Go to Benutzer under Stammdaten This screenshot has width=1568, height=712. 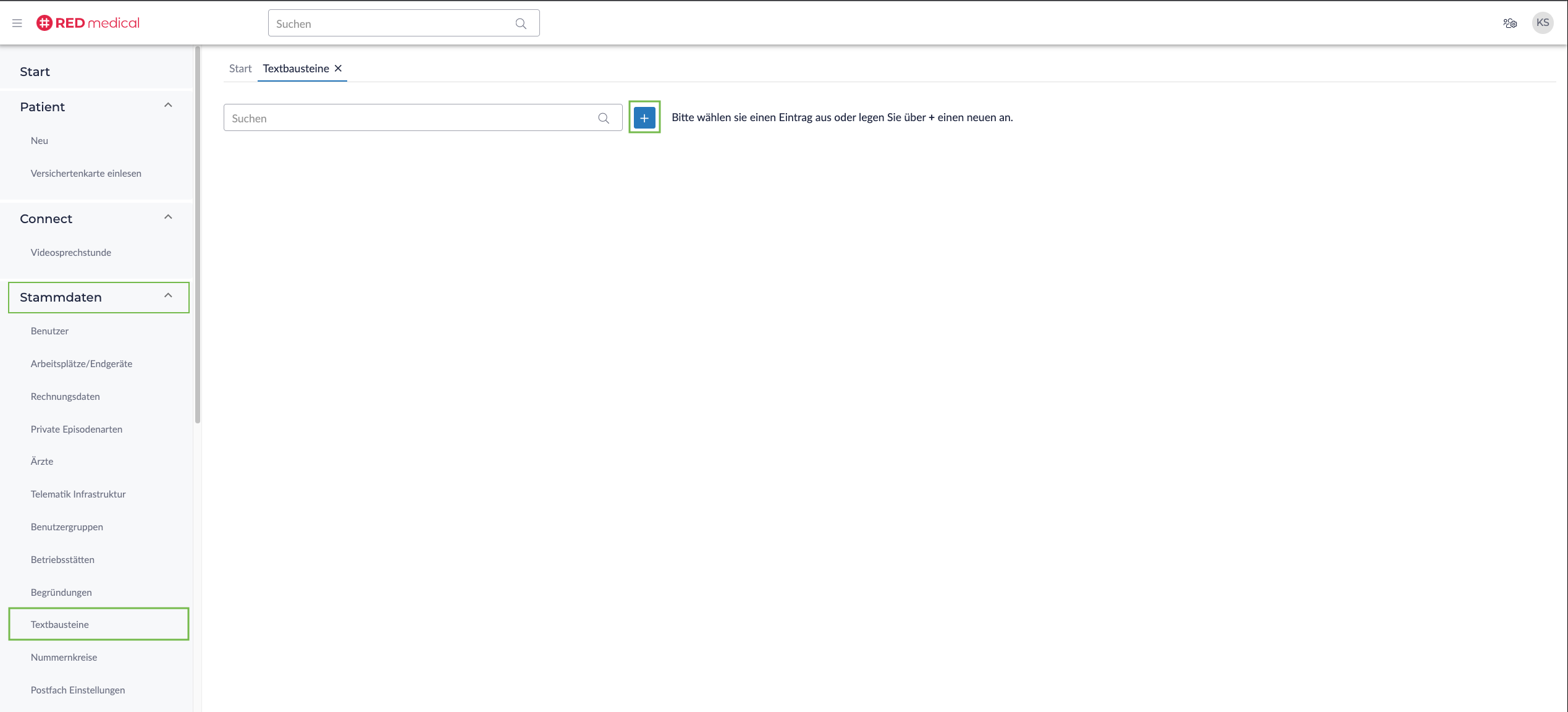(x=49, y=331)
